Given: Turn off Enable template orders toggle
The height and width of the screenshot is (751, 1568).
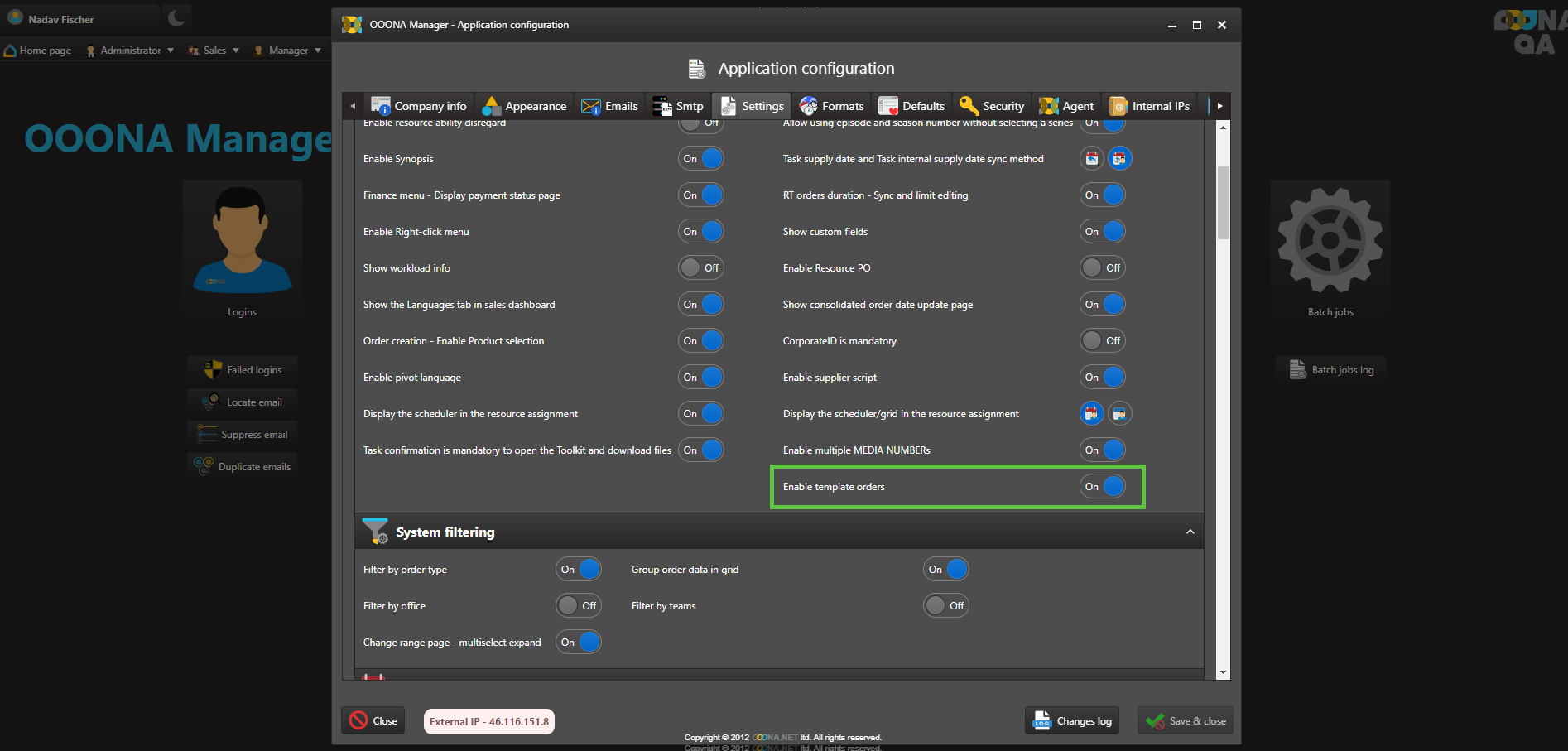Looking at the screenshot, I should (1104, 487).
